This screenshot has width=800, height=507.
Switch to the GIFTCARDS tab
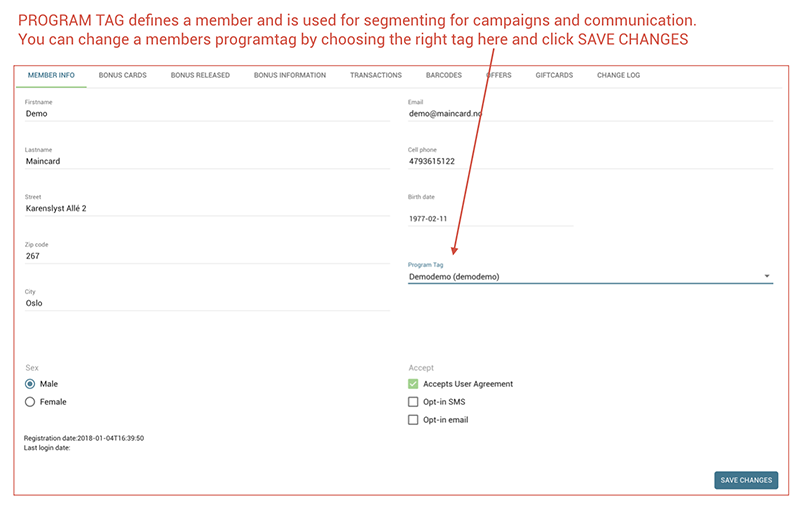[554, 75]
